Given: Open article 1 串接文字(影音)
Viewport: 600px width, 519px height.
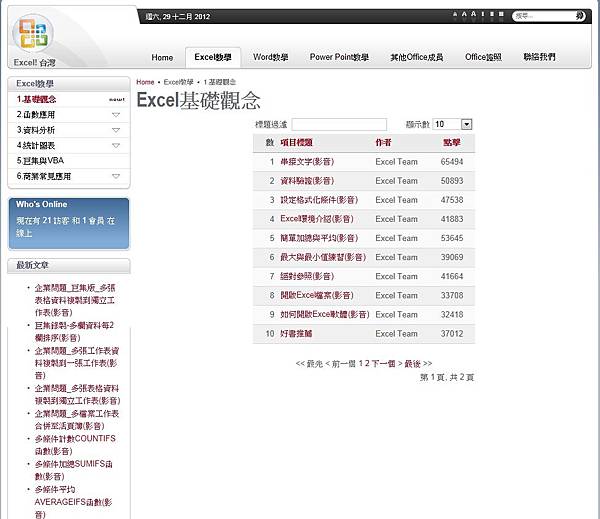Looking at the screenshot, I should point(307,162).
